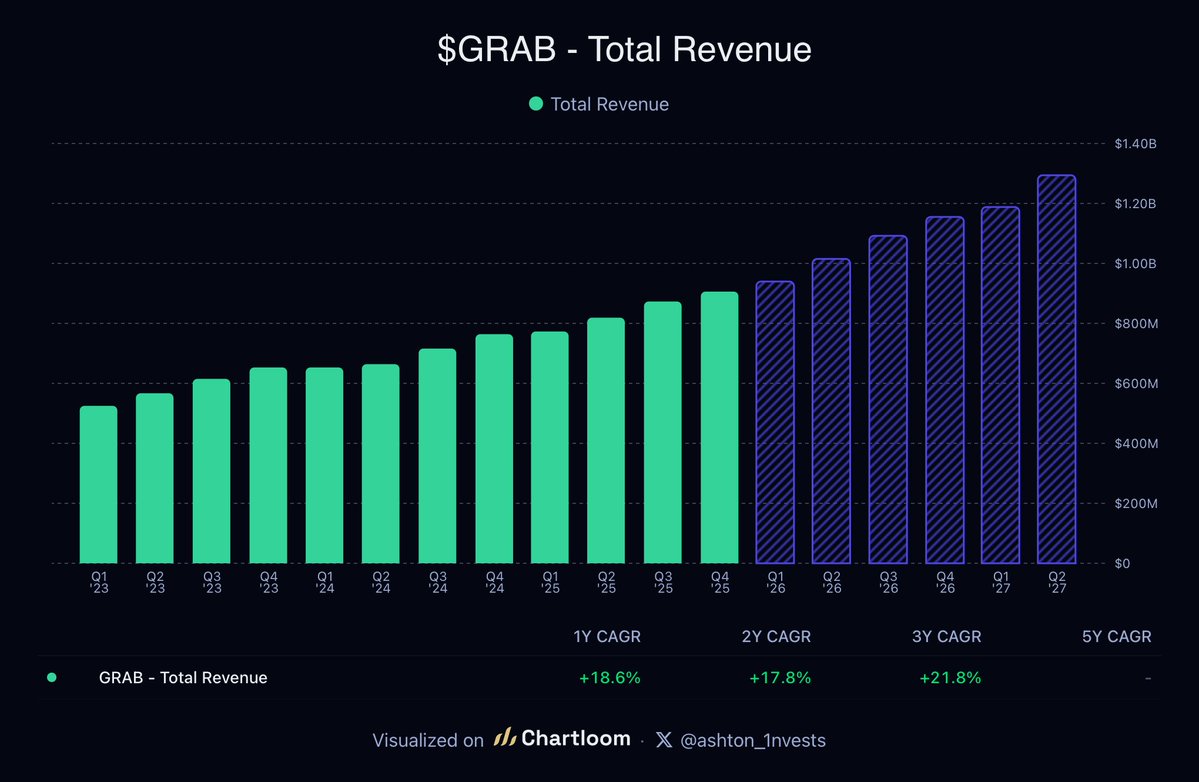Click the Q1 '26 x-axis label

pyautogui.click(x=775, y=582)
